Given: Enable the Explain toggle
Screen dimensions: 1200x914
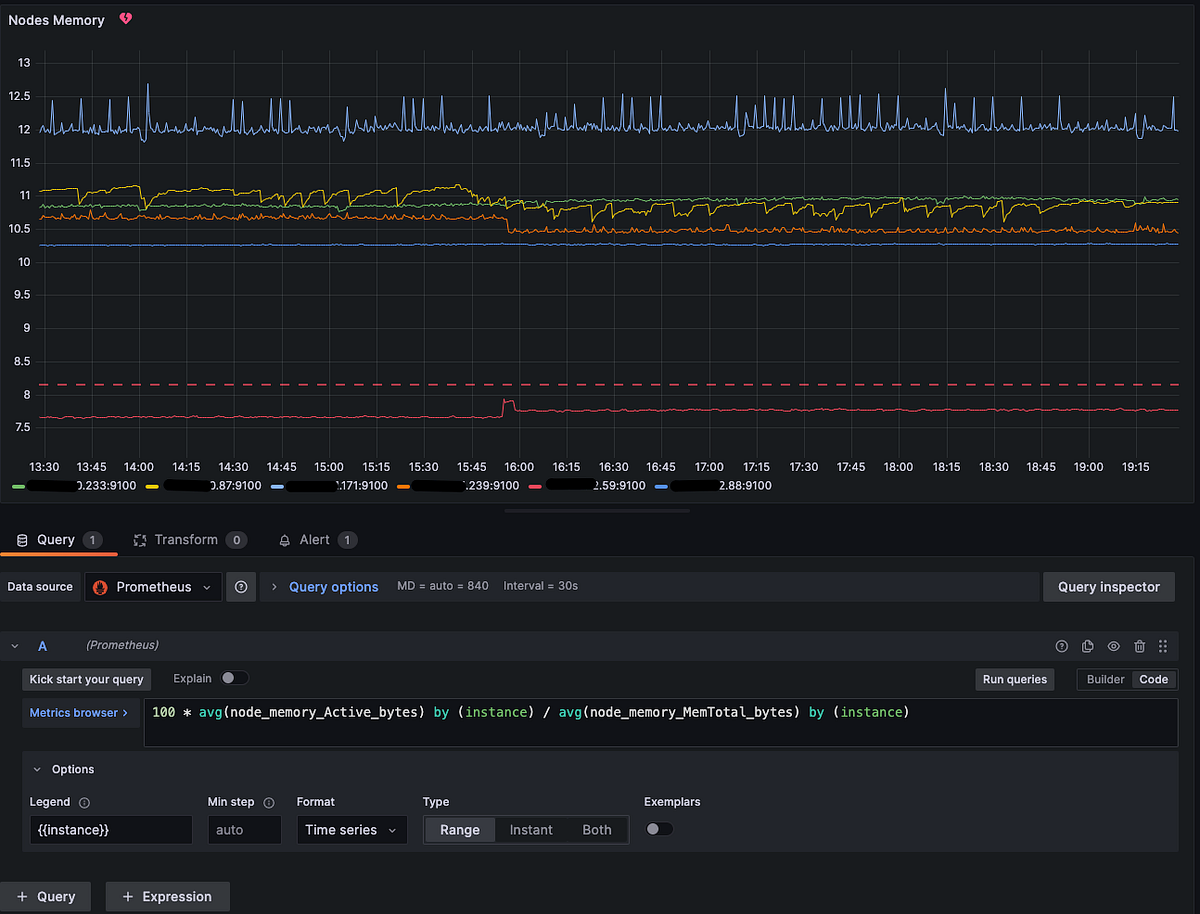Looking at the screenshot, I should pos(235,678).
